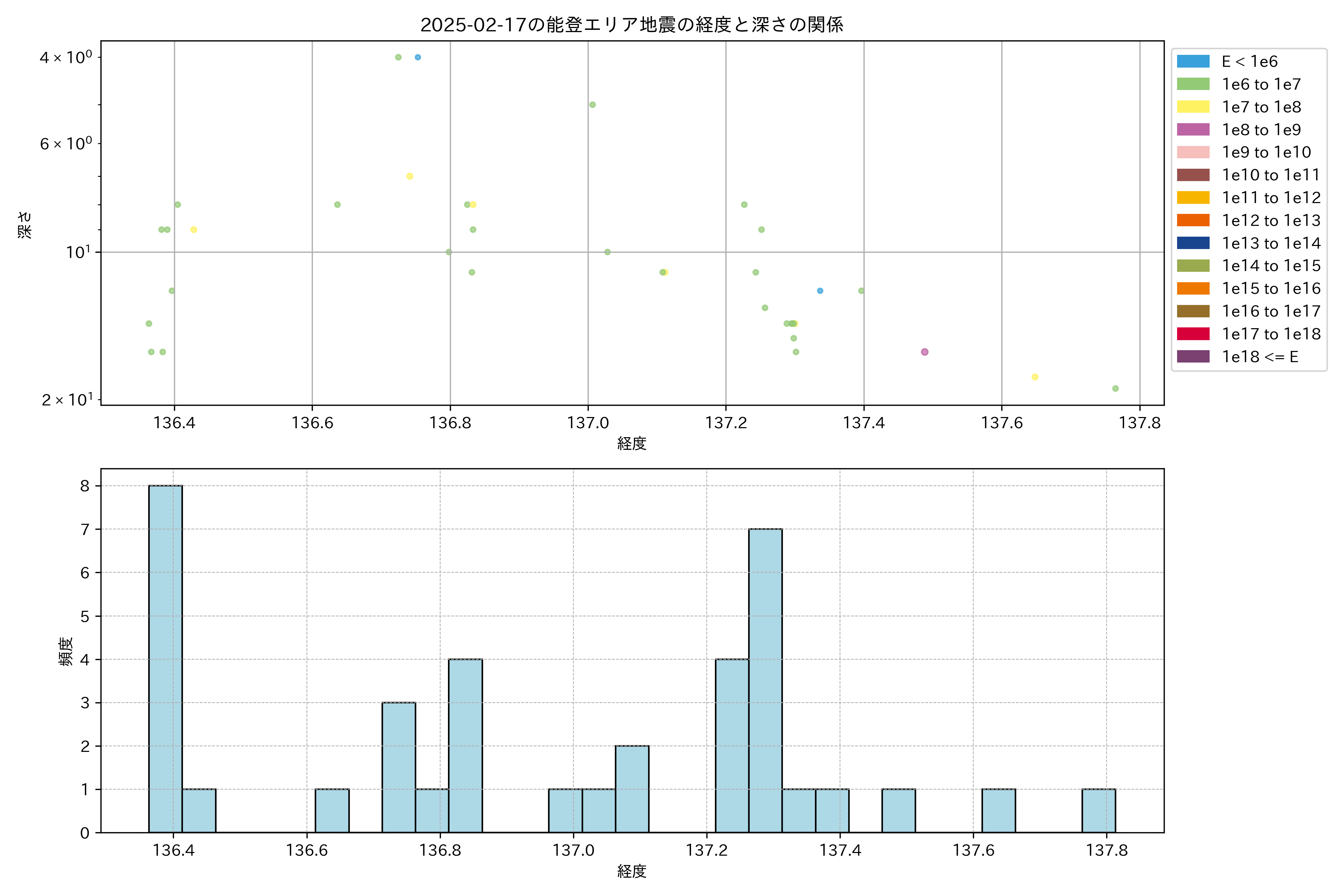The height and width of the screenshot is (896, 1344).
Task: Click the '1e18 <= E' legend label
Action: (1260, 357)
